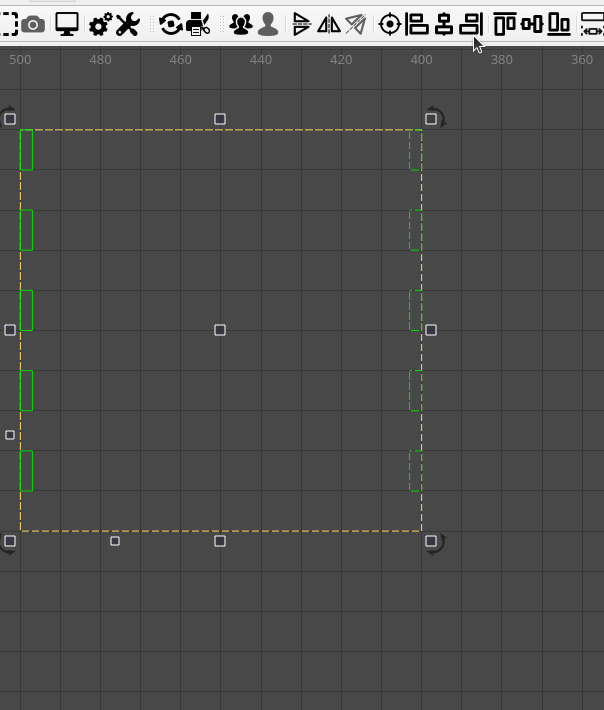Screen dimensions: 604x710
Task: Select the fourth solid green rectangle on the left
Action: 27,390
